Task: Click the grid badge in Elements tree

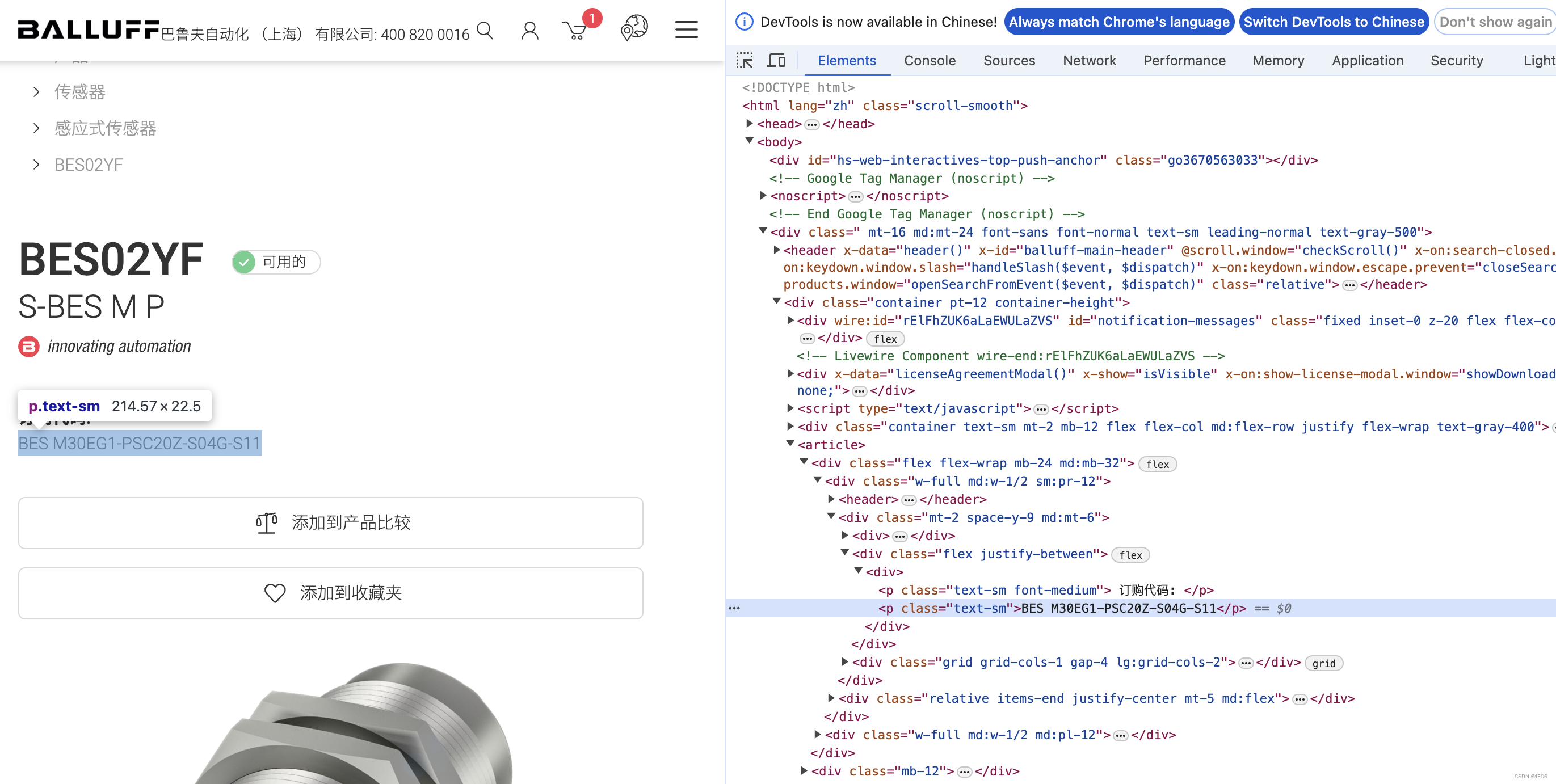Action: pyautogui.click(x=1323, y=663)
